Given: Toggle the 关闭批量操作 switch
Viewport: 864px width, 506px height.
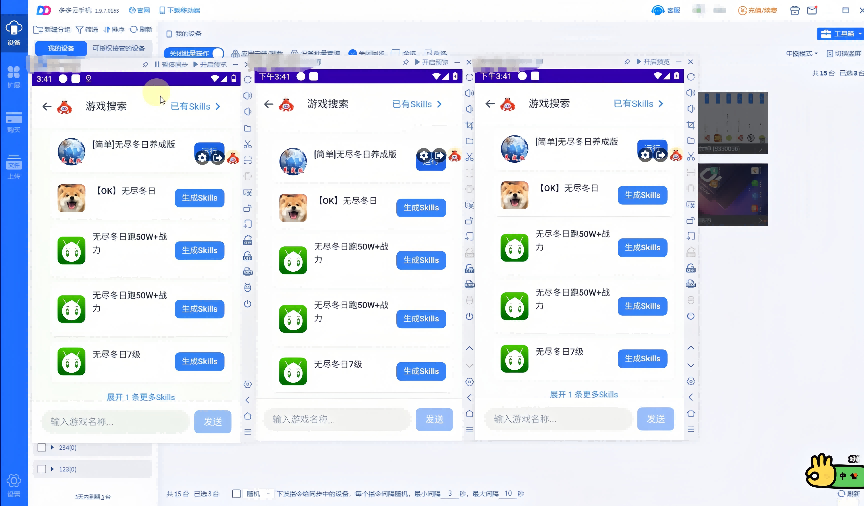Looking at the screenshot, I should click(x=194, y=53).
